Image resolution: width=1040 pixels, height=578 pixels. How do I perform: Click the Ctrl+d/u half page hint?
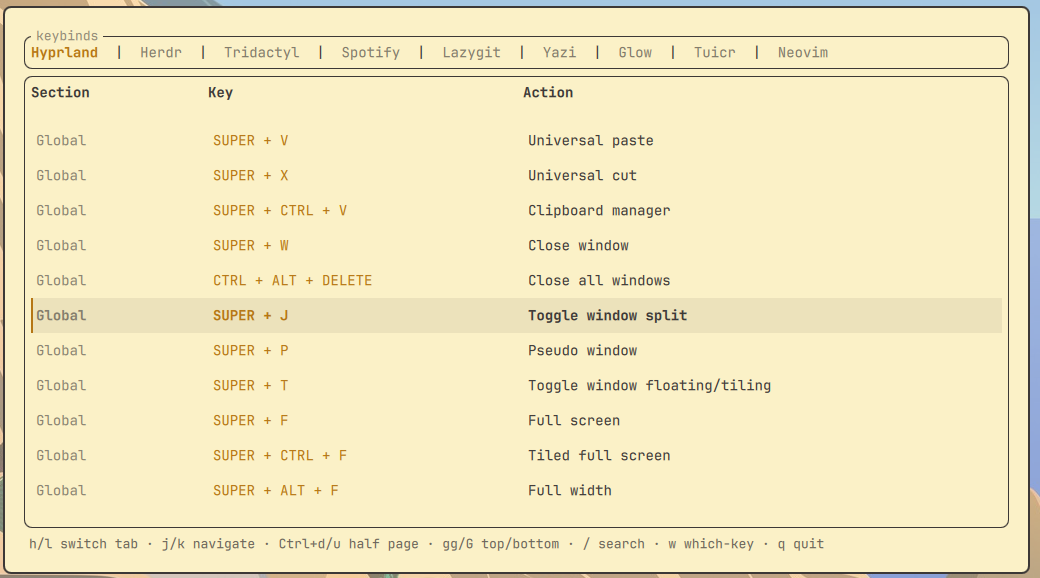tap(349, 544)
